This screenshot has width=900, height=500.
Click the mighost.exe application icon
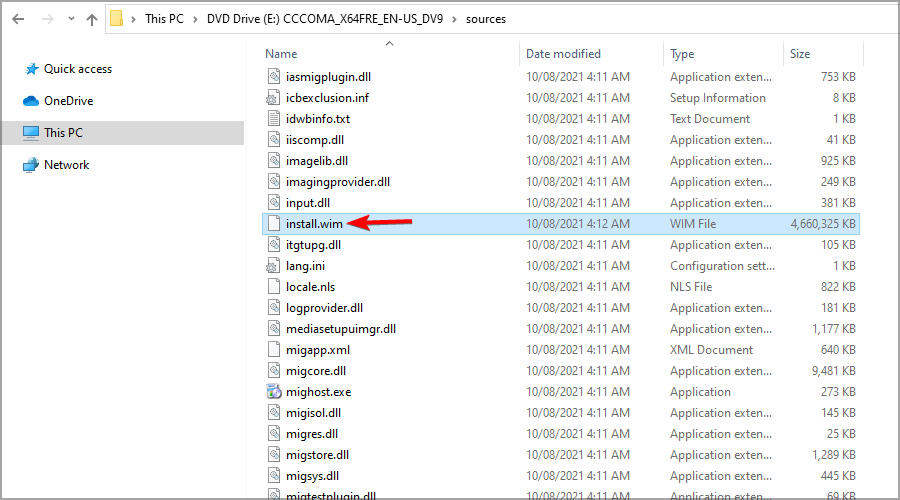click(274, 392)
